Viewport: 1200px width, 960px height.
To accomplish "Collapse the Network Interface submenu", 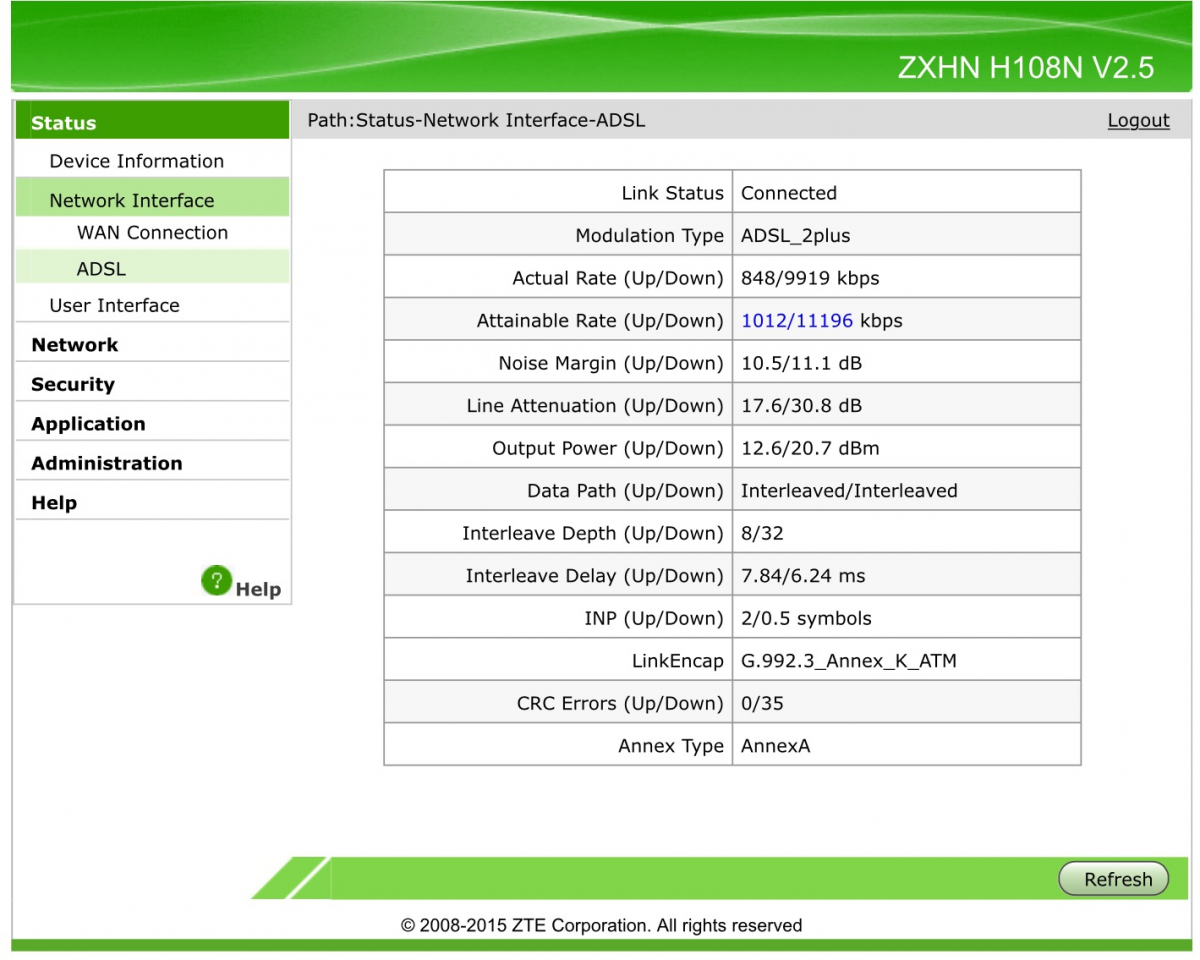I will click(131, 200).
